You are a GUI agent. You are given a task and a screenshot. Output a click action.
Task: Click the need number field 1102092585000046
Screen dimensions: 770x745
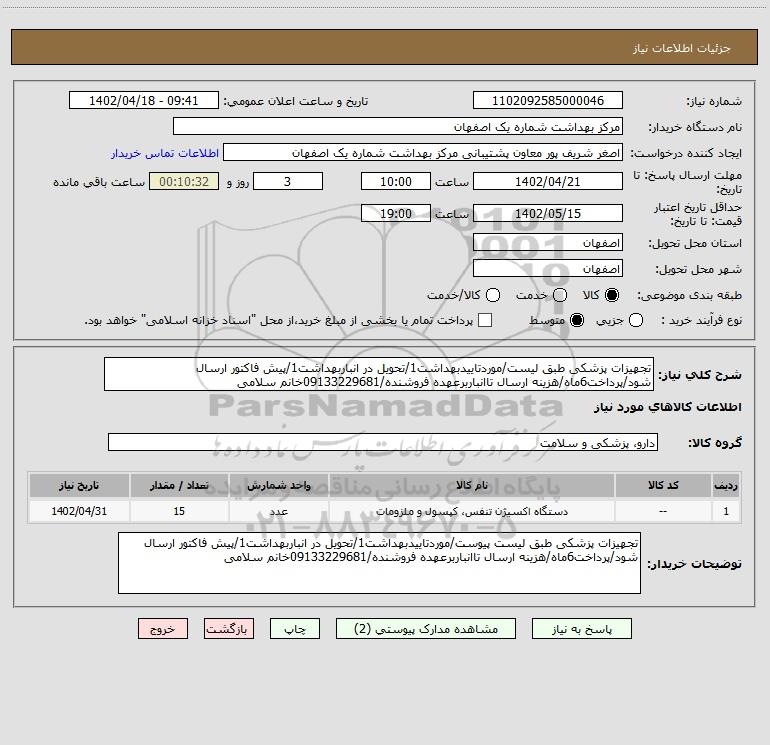tap(548, 101)
